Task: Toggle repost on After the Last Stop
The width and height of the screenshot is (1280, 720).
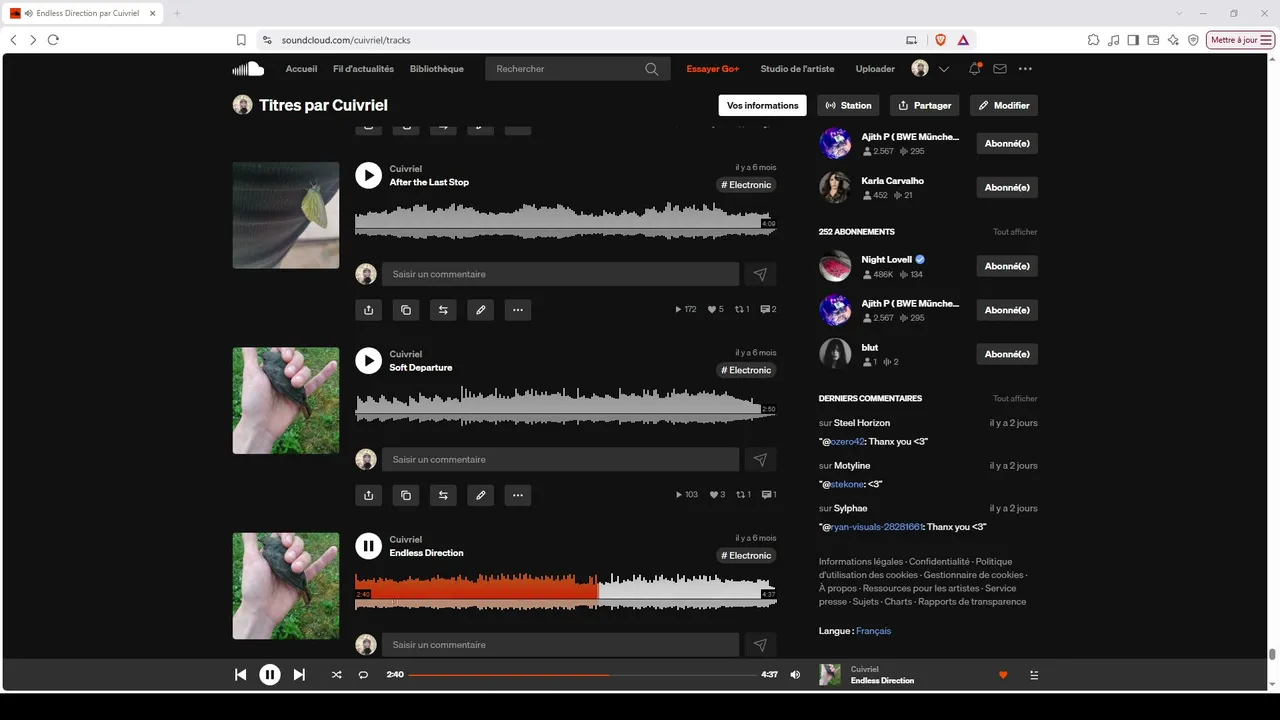Action: [x=443, y=310]
